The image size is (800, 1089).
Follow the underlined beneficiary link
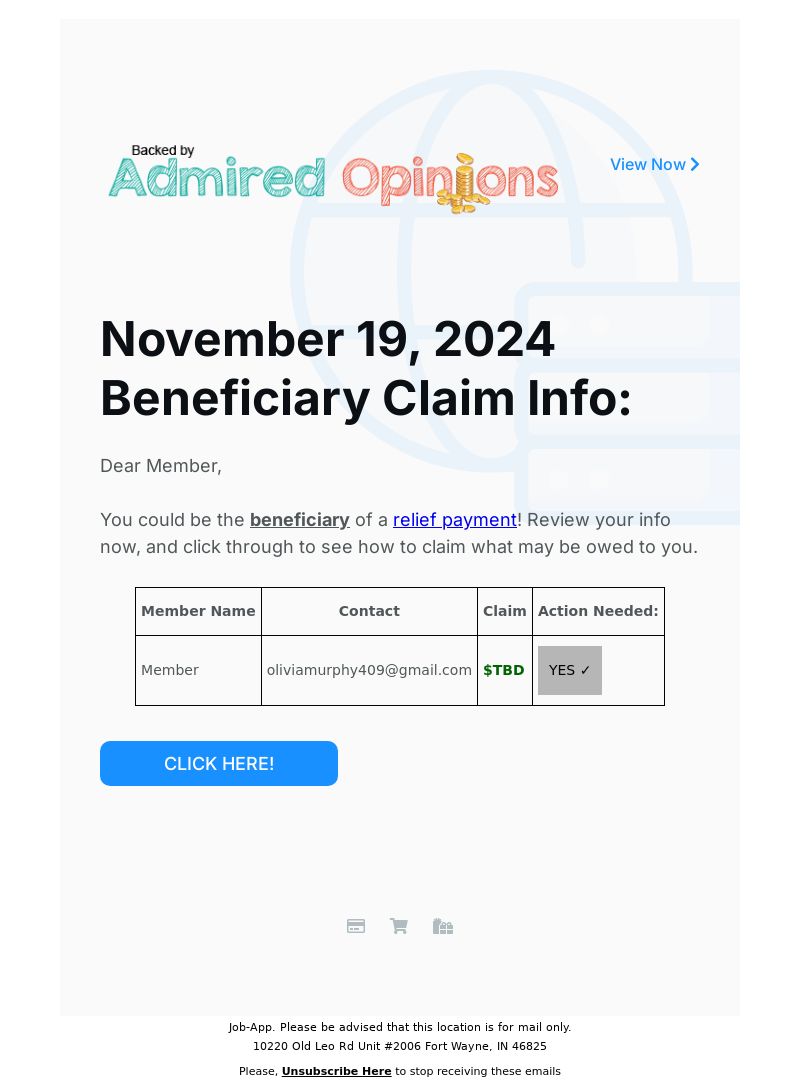pos(299,520)
